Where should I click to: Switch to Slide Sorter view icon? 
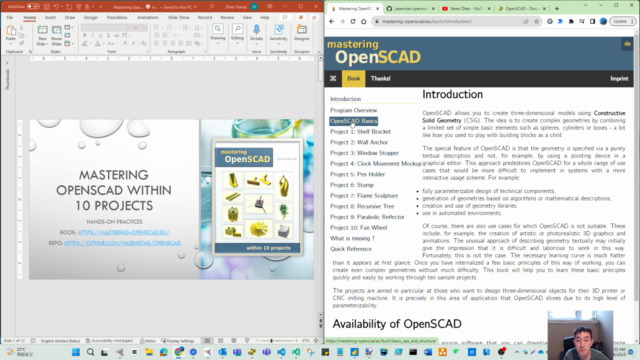[220, 340]
